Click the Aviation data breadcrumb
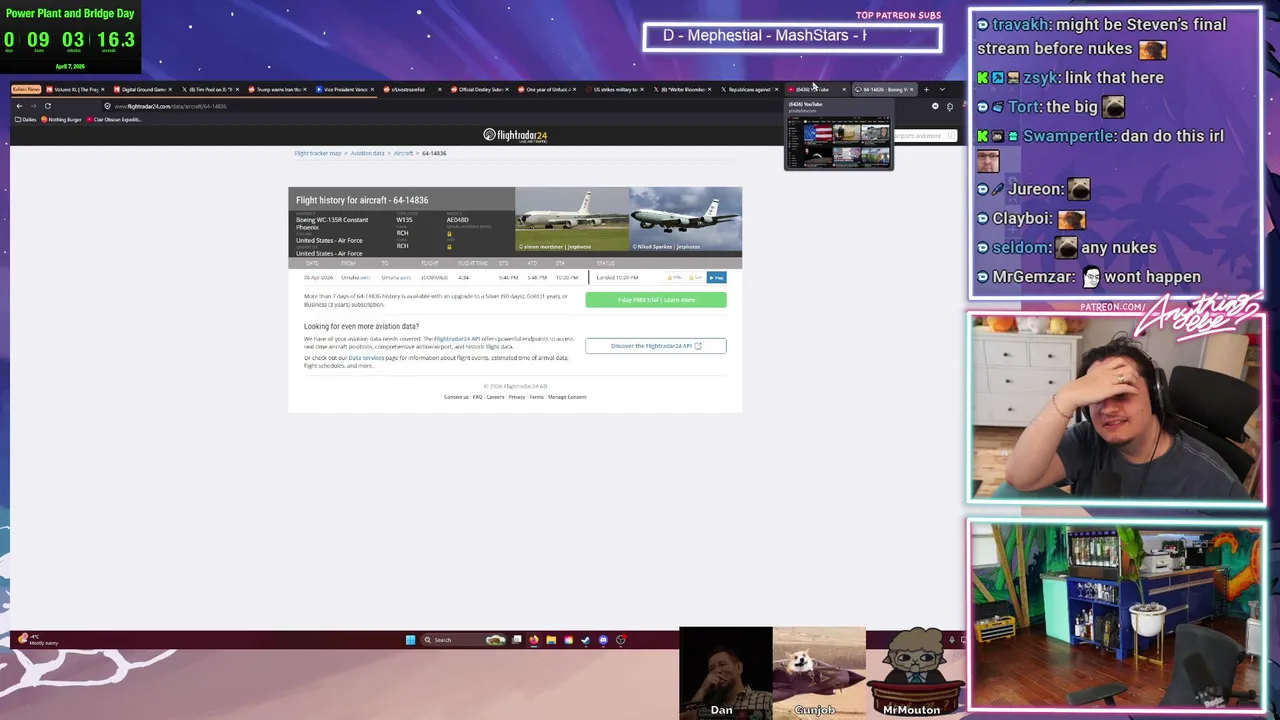1280x720 pixels. click(367, 153)
